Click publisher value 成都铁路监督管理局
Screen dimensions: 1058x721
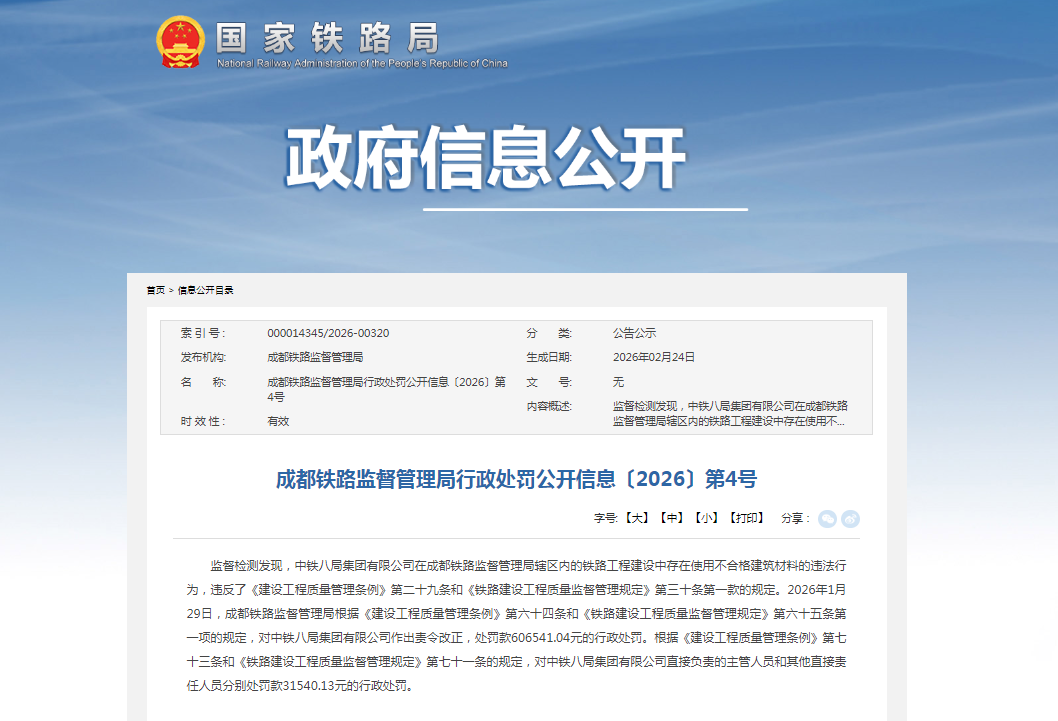[315, 357]
